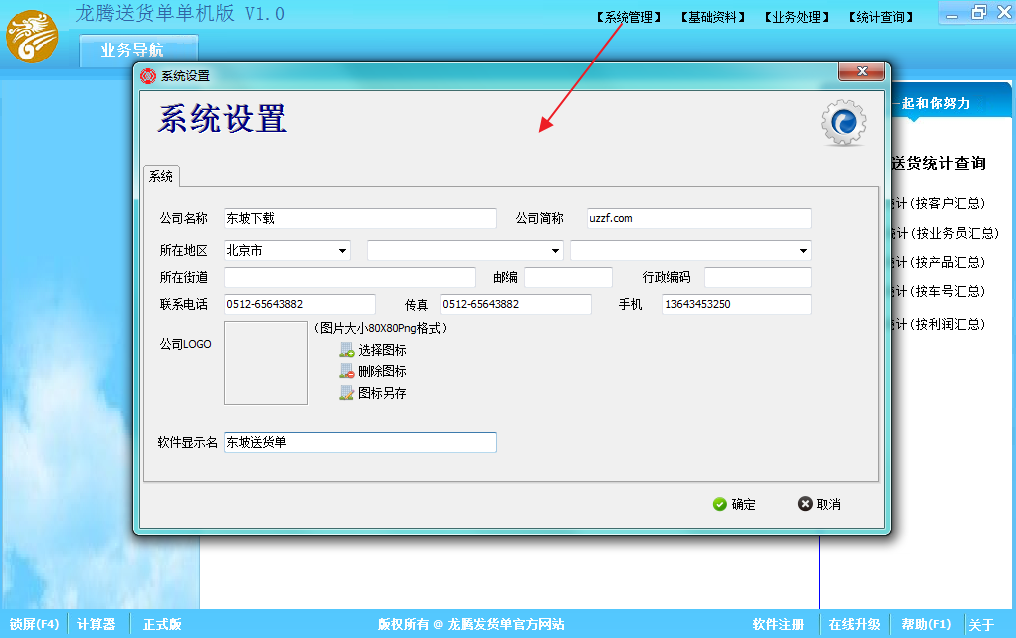Click the black X icon on cancel button
The width and height of the screenshot is (1016, 638).
click(805, 504)
